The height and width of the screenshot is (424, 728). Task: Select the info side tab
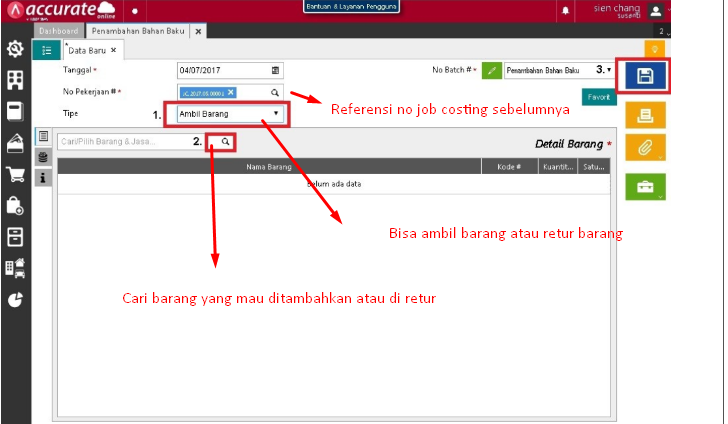tap(43, 178)
